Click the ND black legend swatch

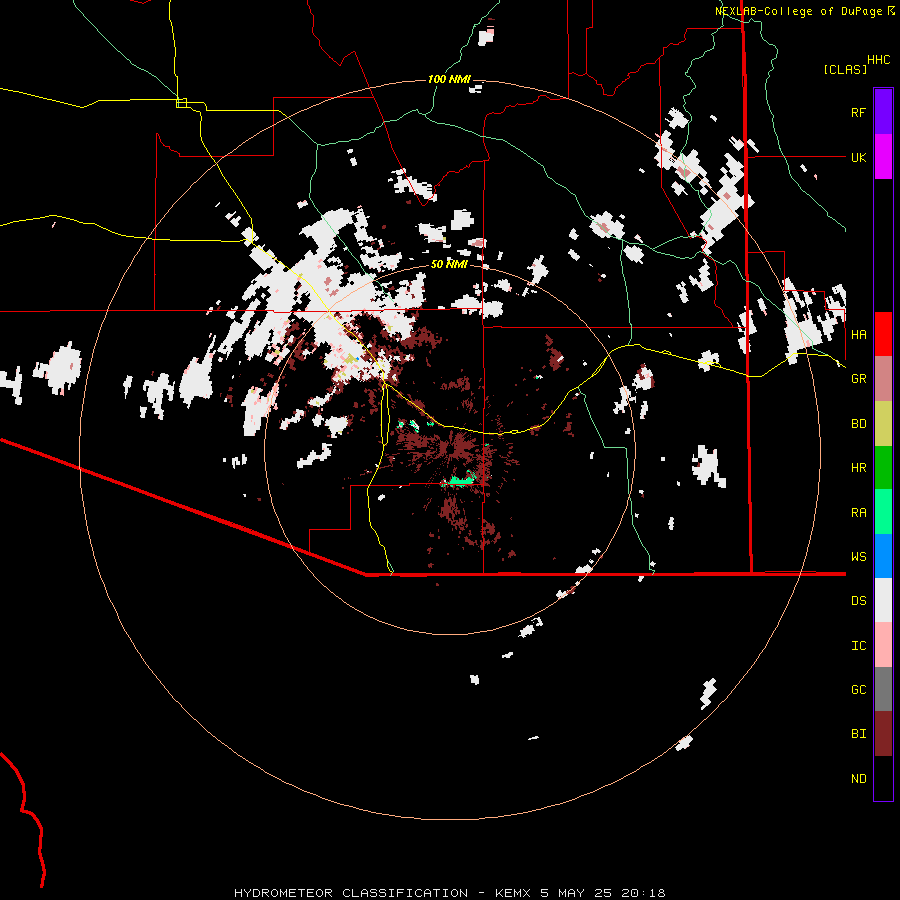[x=883, y=778]
